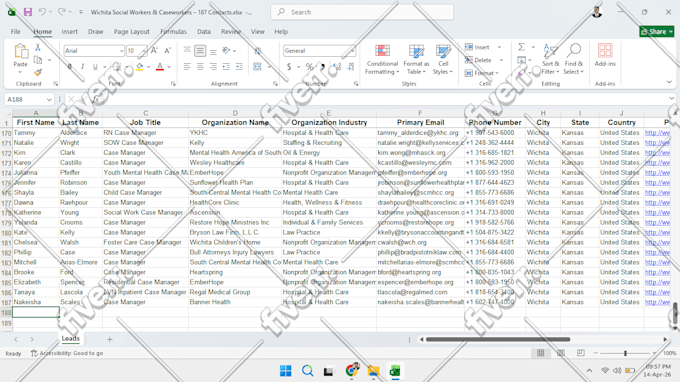Switch to the View tab
Screen dimensions: 680x382
point(258,32)
